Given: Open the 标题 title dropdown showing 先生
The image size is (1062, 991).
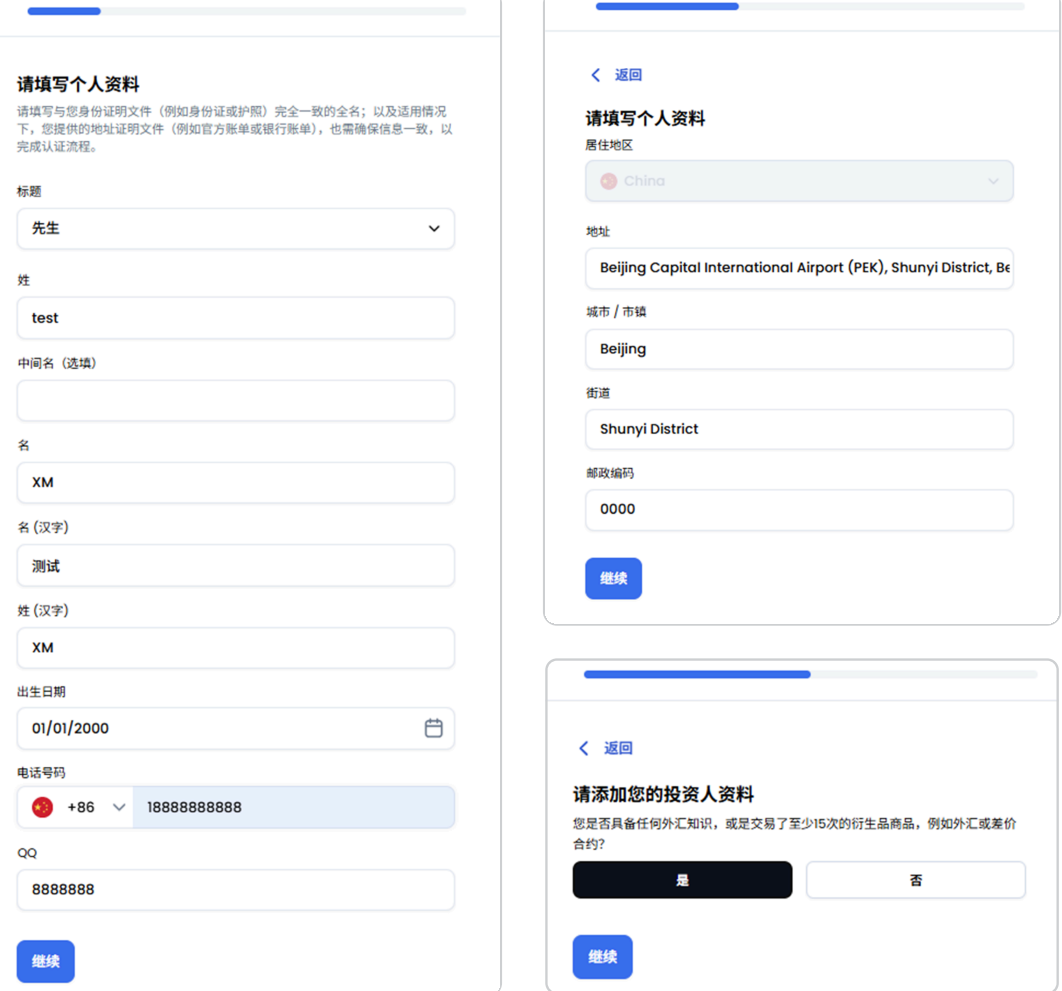Looking at the screenshot, I should coord(236,228).
